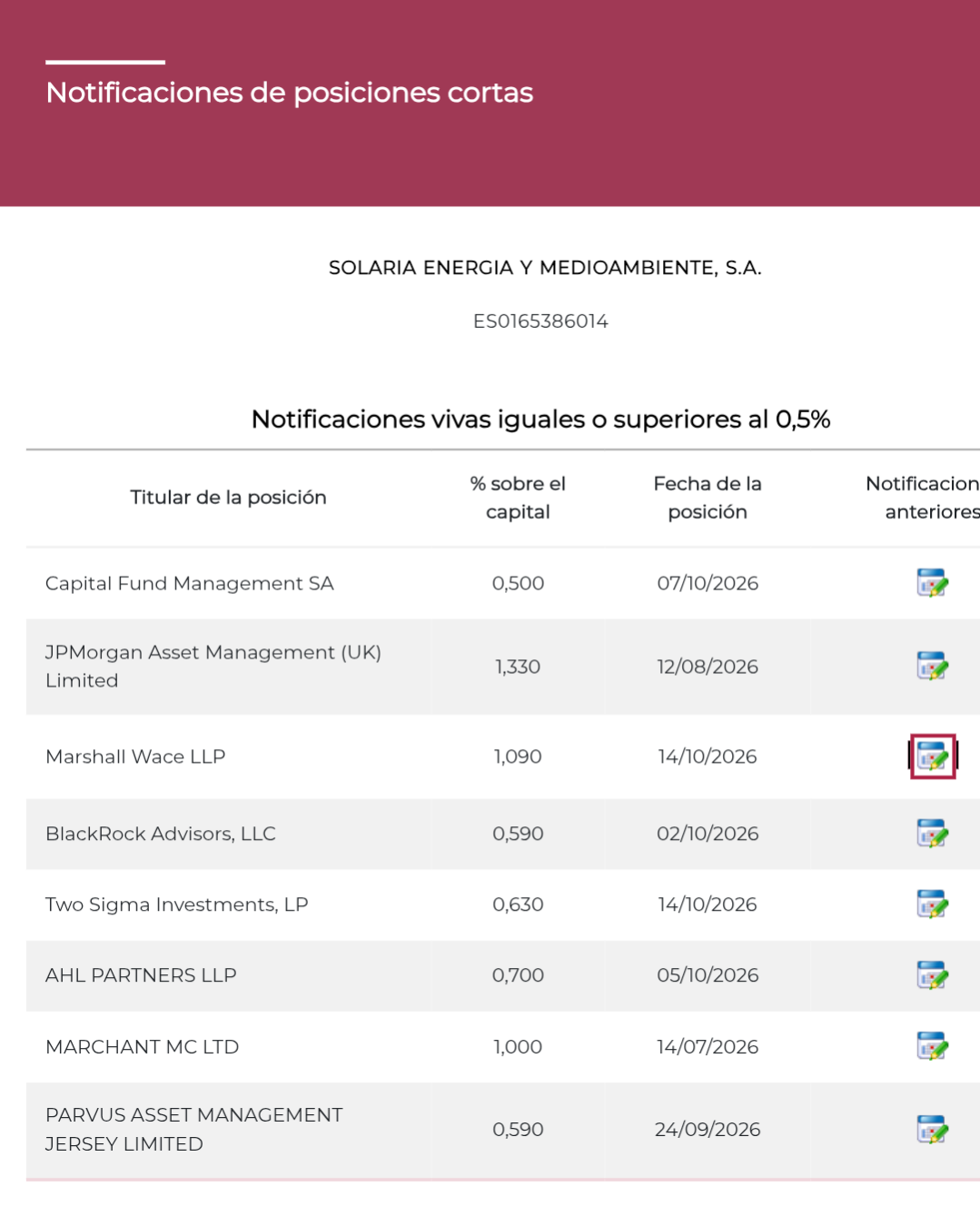Open previous notifications for Capital Fund Management SA
Image resolution: width=980 pixels, height=1216 pixels.
(932, 582)
